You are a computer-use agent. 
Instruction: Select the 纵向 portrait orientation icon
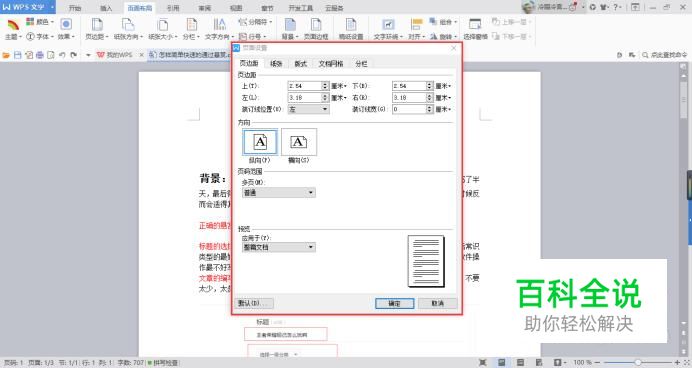tap(260, 142)
